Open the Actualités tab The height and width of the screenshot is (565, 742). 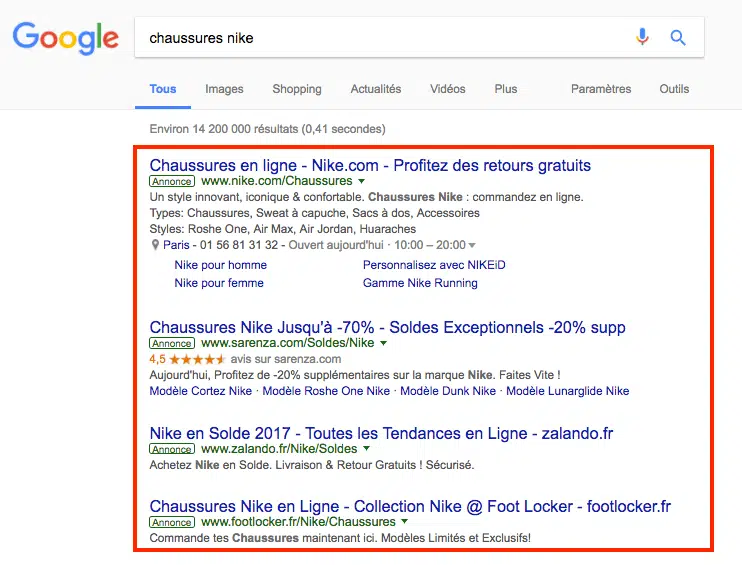point(376,89)
